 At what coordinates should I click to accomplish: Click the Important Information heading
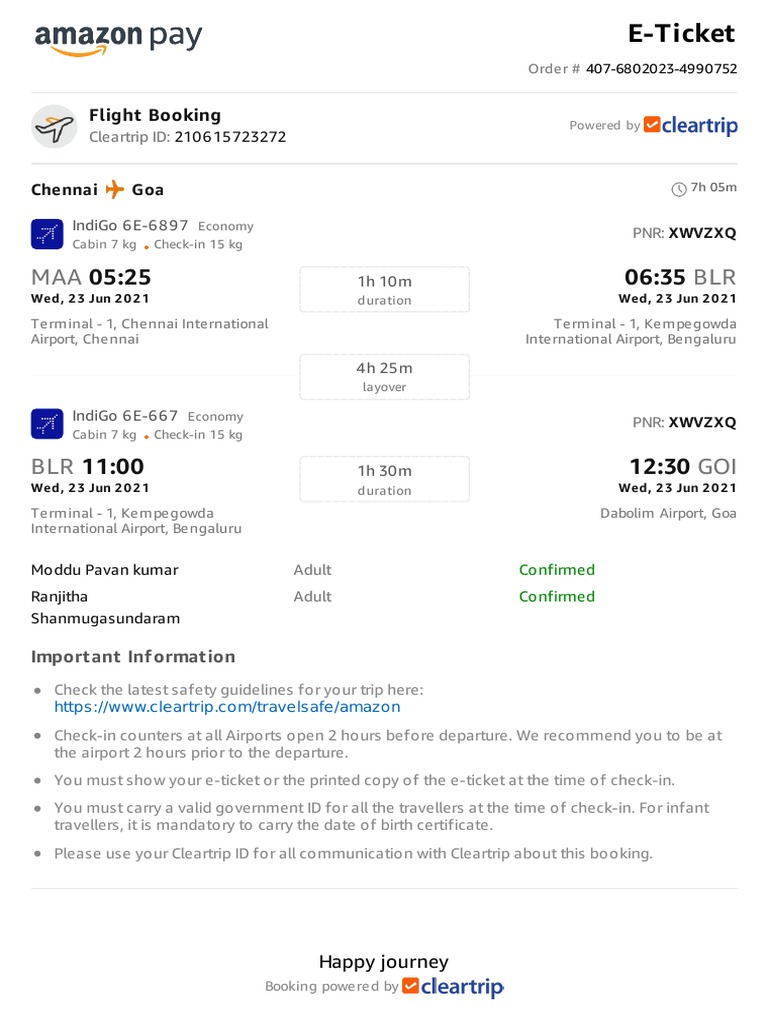(133, 657)
